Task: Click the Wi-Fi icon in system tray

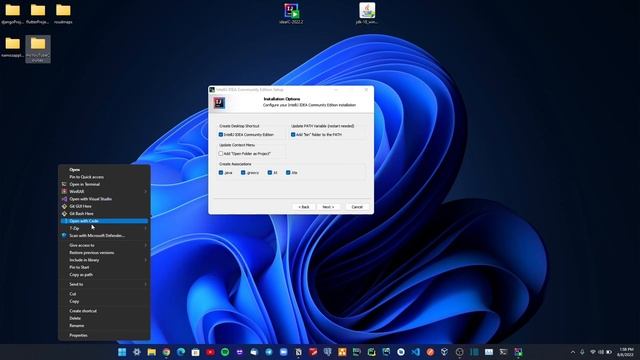Action: point(593,352)
